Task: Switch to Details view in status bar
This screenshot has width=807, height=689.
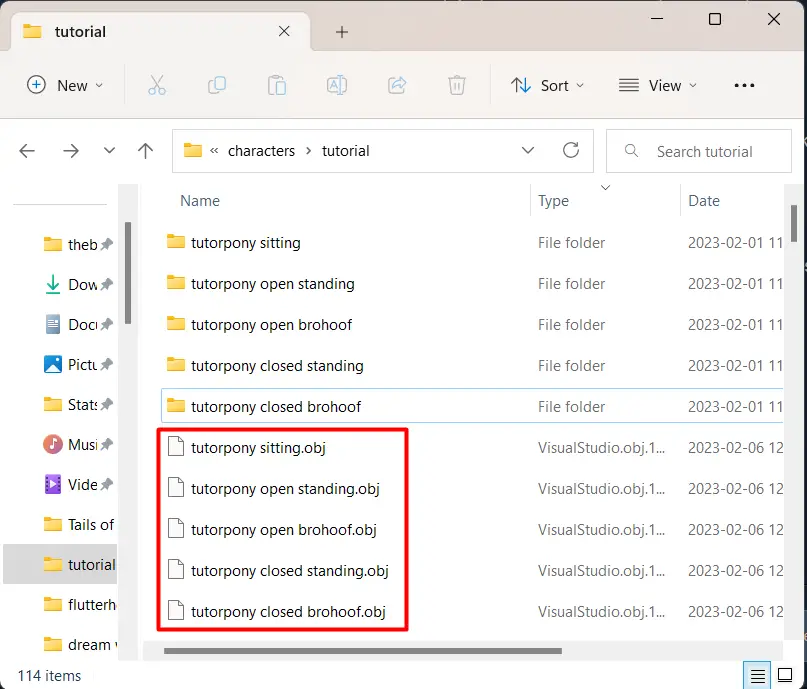Action: point(757,675)
